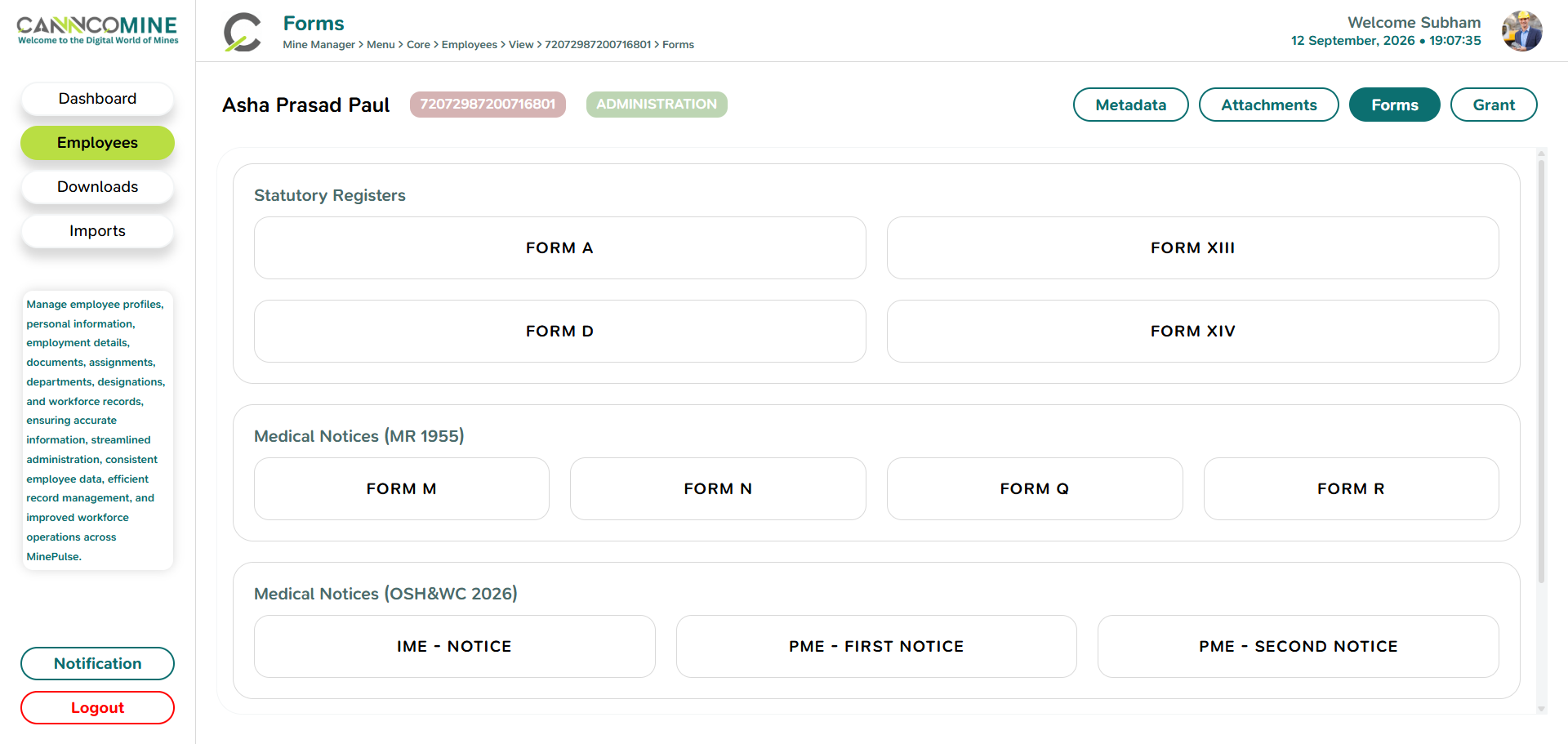Viewport: 1568px width, 744px height.
Task: Switch to the Metadata tab
Action: point(1130,105)
